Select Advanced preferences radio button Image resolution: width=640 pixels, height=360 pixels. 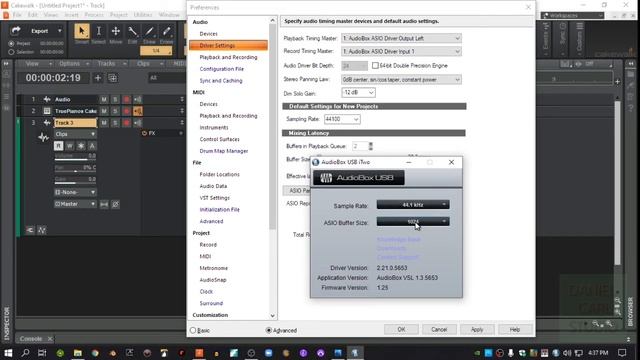click(269, 330)
